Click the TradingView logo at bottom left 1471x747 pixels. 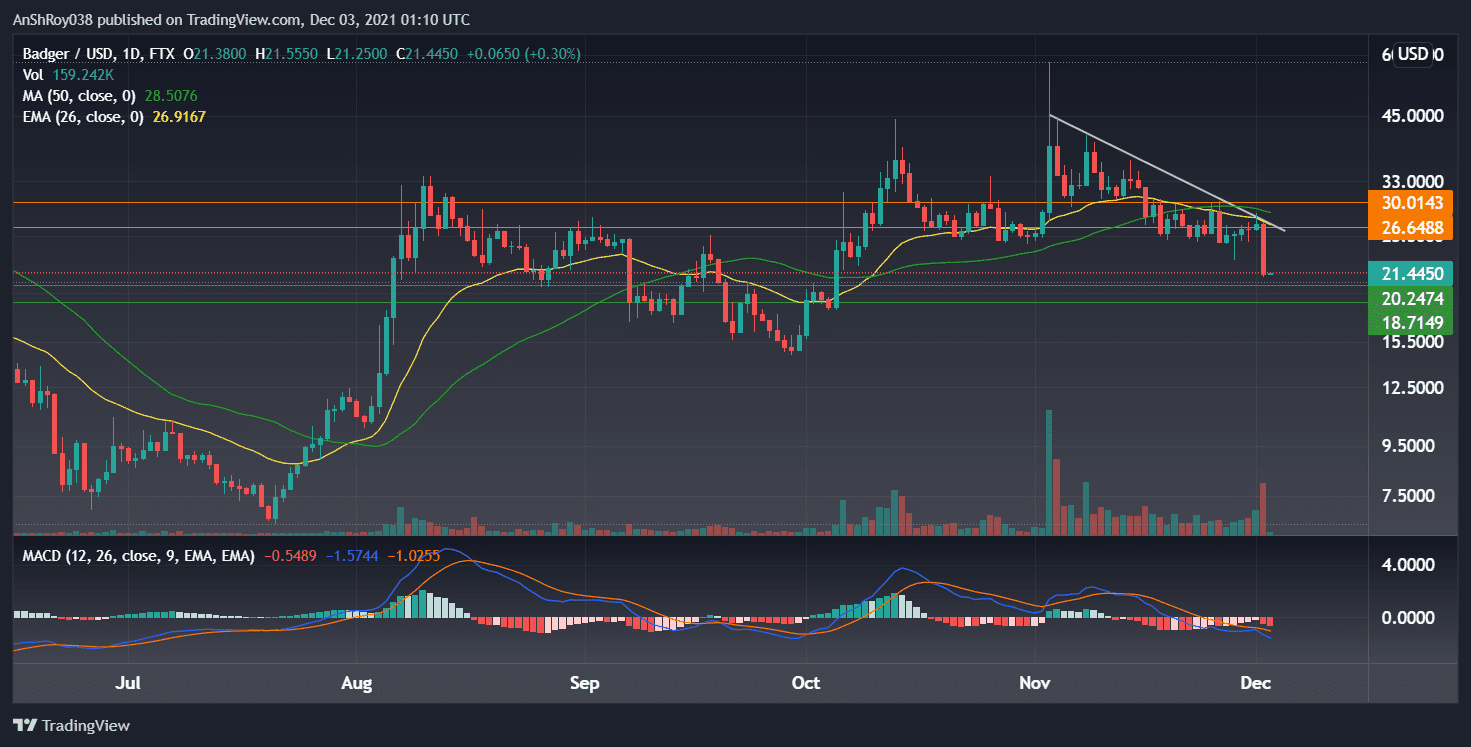pos(71,725)
